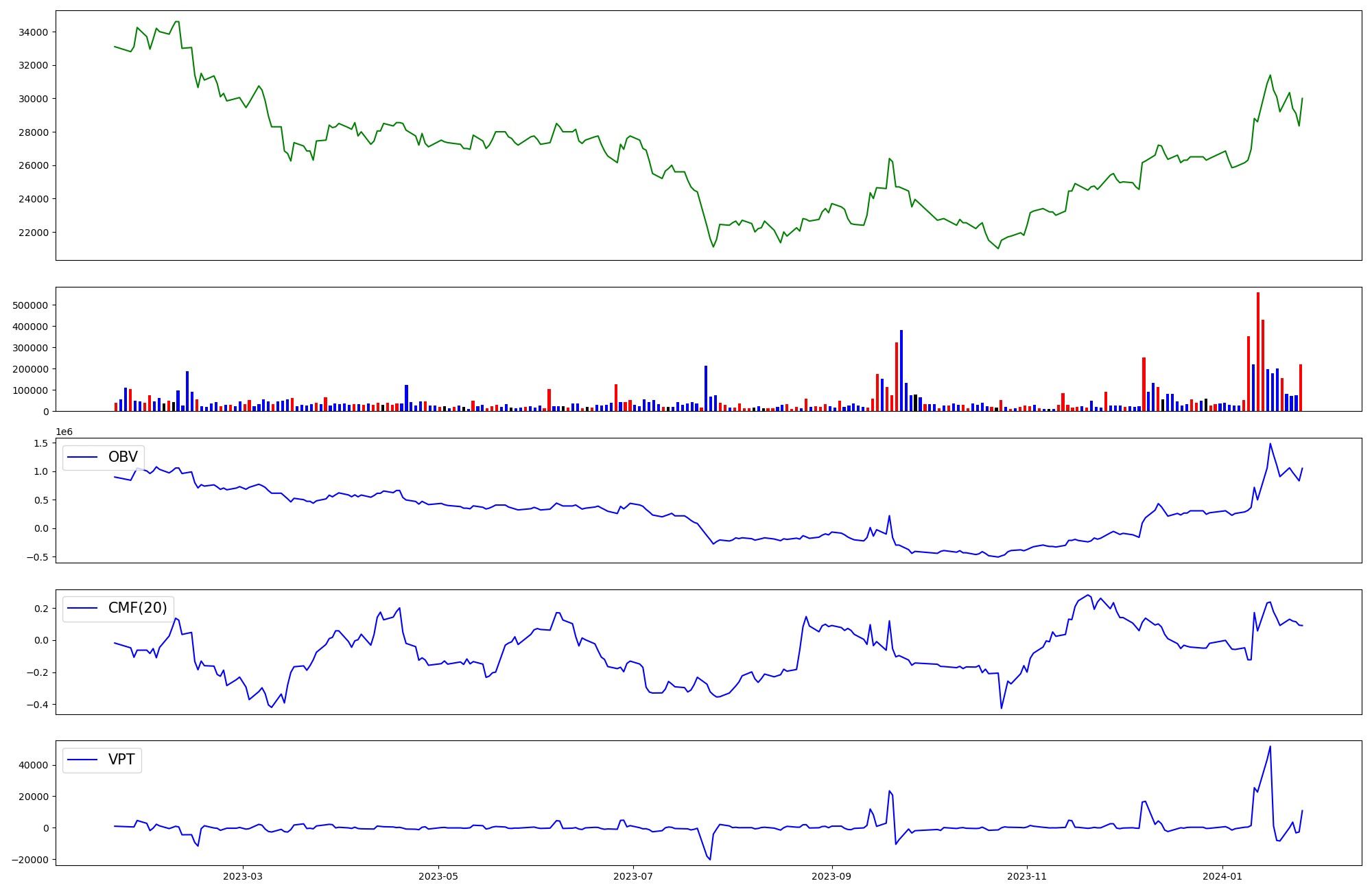Click the OBV legend label

123,457
